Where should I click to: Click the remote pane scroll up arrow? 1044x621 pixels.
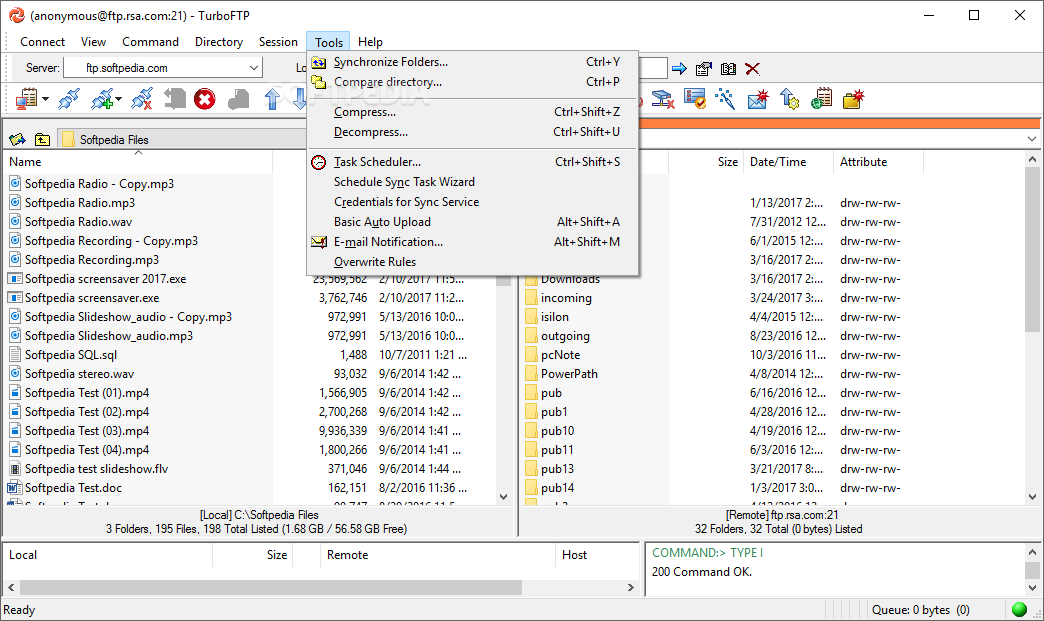pyautogui.click(x=1032, y=160)
